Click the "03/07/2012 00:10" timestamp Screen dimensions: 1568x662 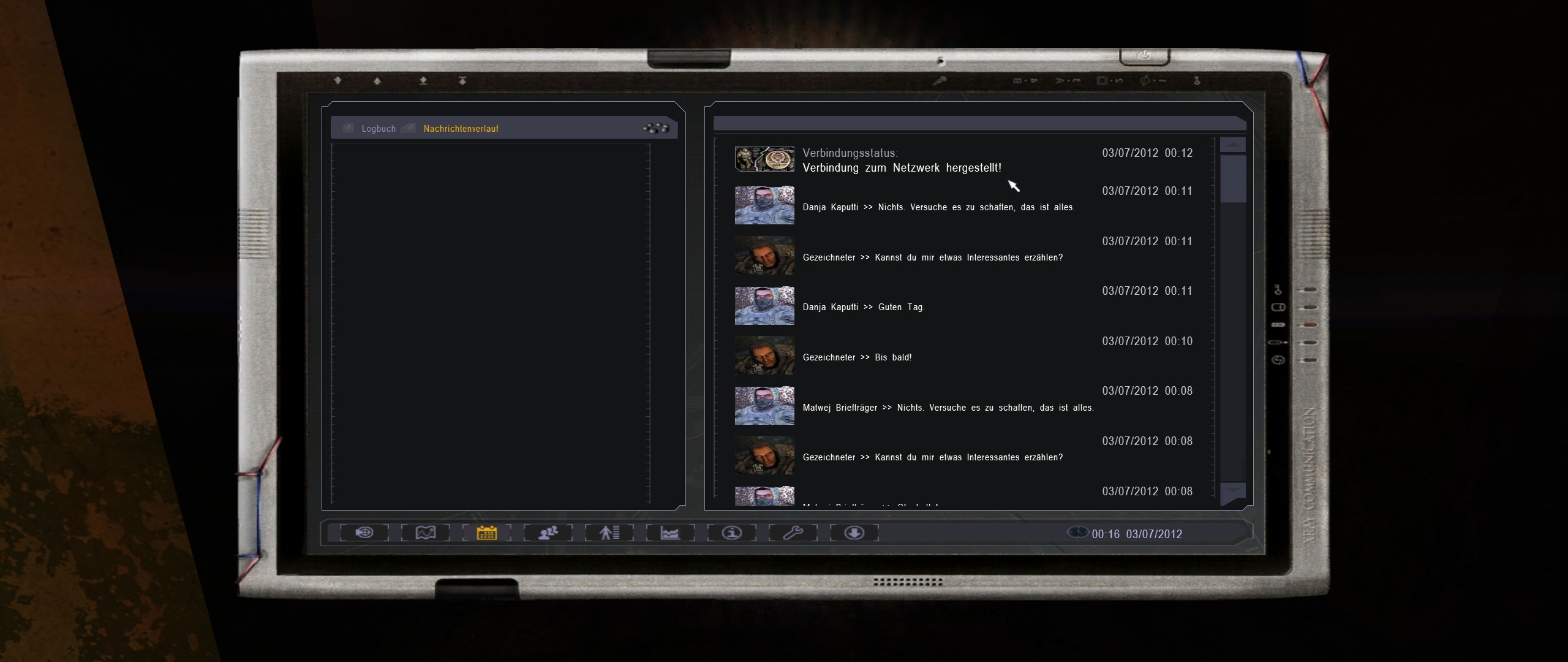click(x=1147, y=341)
